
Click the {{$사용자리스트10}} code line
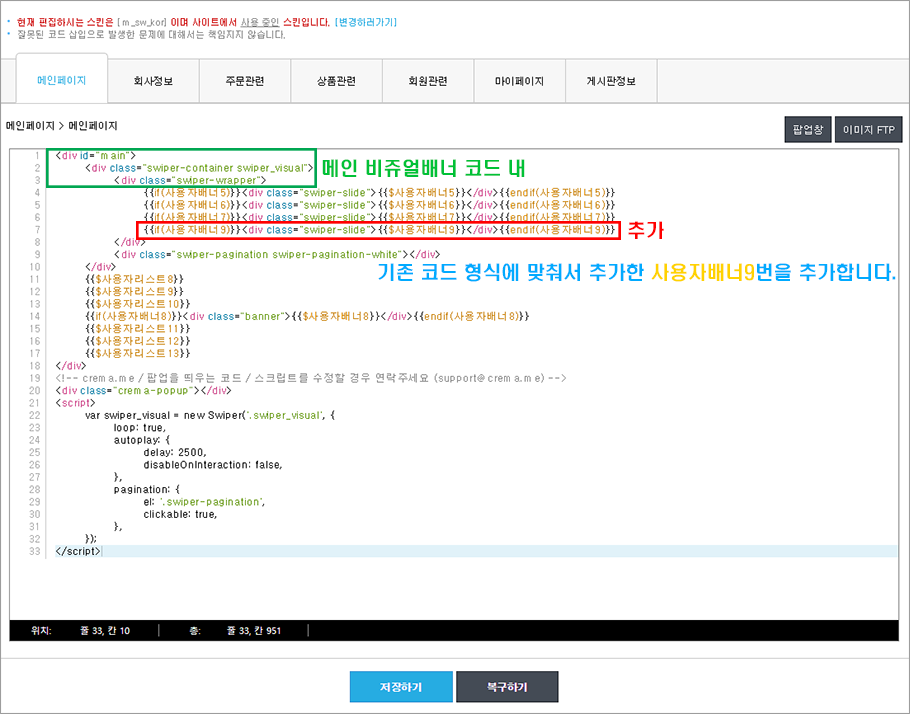click(138, 304)
